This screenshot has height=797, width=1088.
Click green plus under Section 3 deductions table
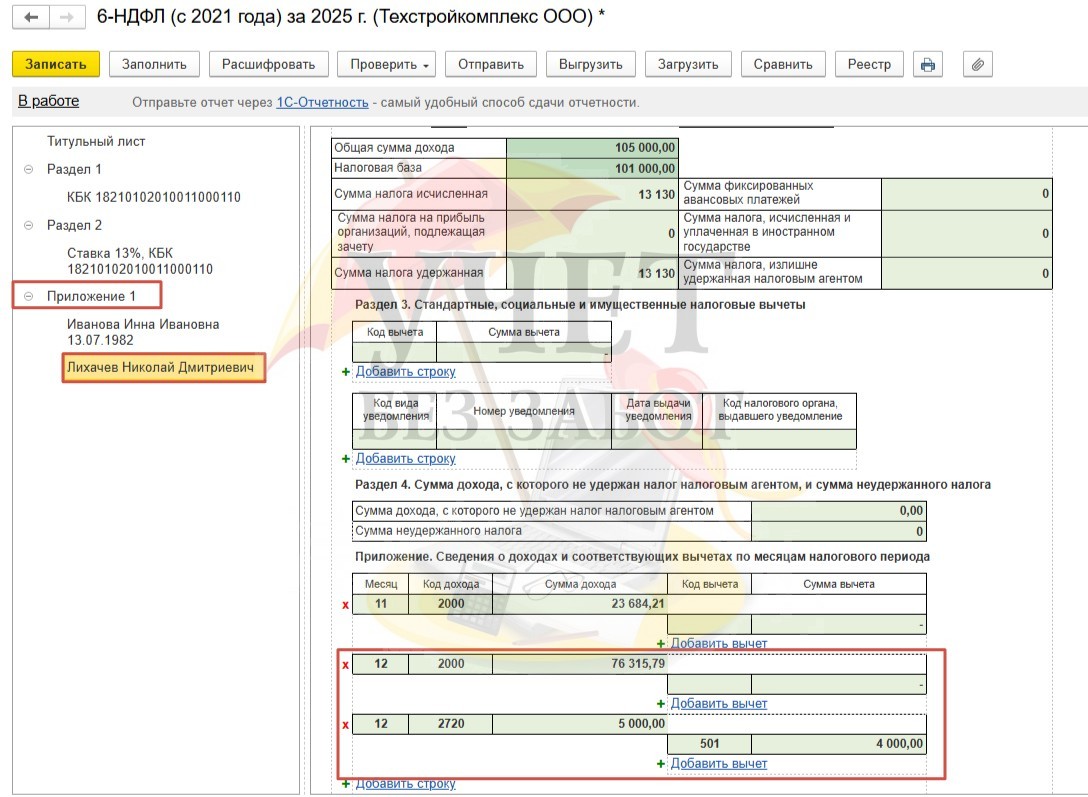click(346, 372)
